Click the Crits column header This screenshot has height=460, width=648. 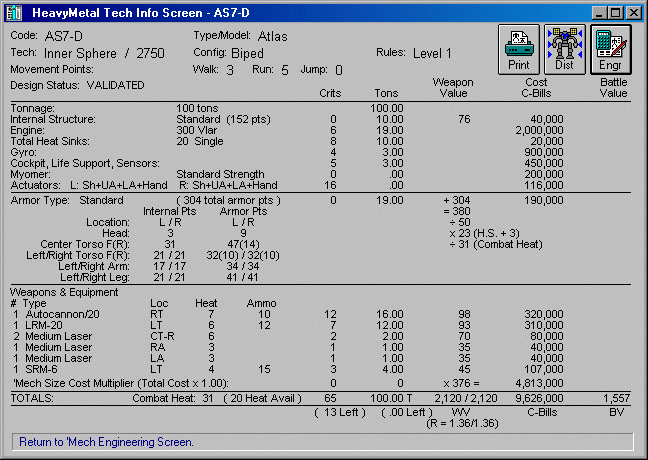tap(330, 93)
